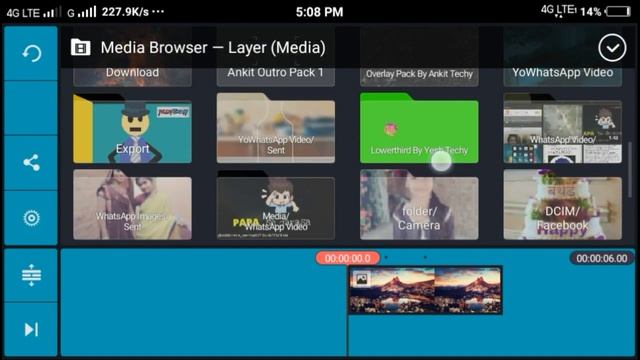
Task: Open the DCIM/Facebook folder
Action: pyautogui.click(x=562, y=205)
